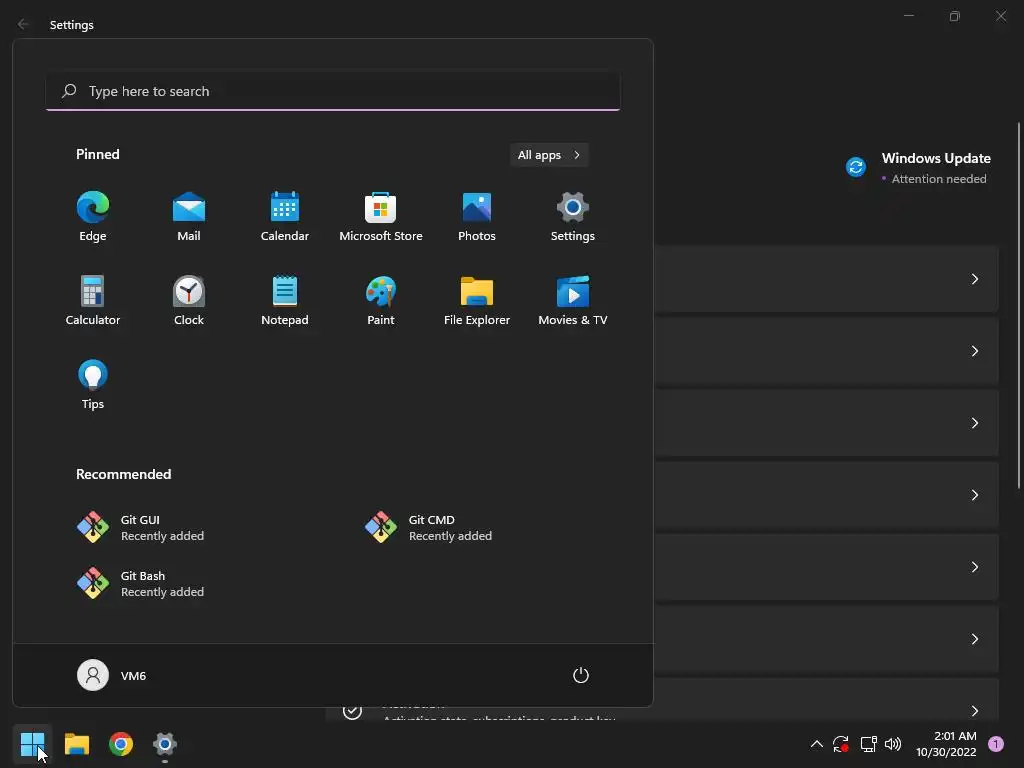Click the power button in Start menu
The height and width of the screenshot is (768, 1024).
pos(581,675)
